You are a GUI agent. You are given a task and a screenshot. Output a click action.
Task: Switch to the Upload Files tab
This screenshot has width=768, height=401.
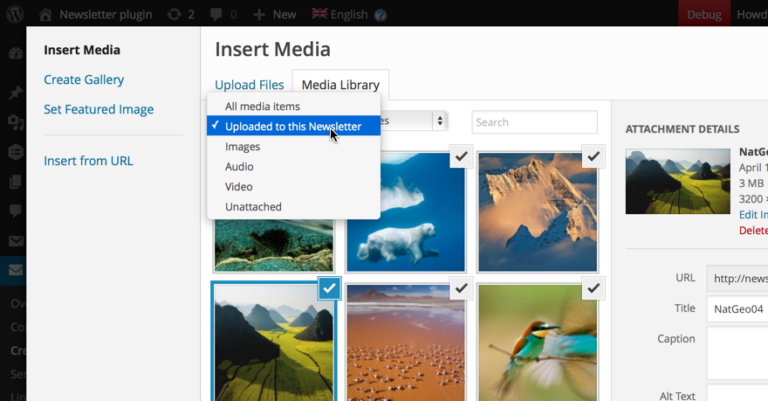click(249, 85)
